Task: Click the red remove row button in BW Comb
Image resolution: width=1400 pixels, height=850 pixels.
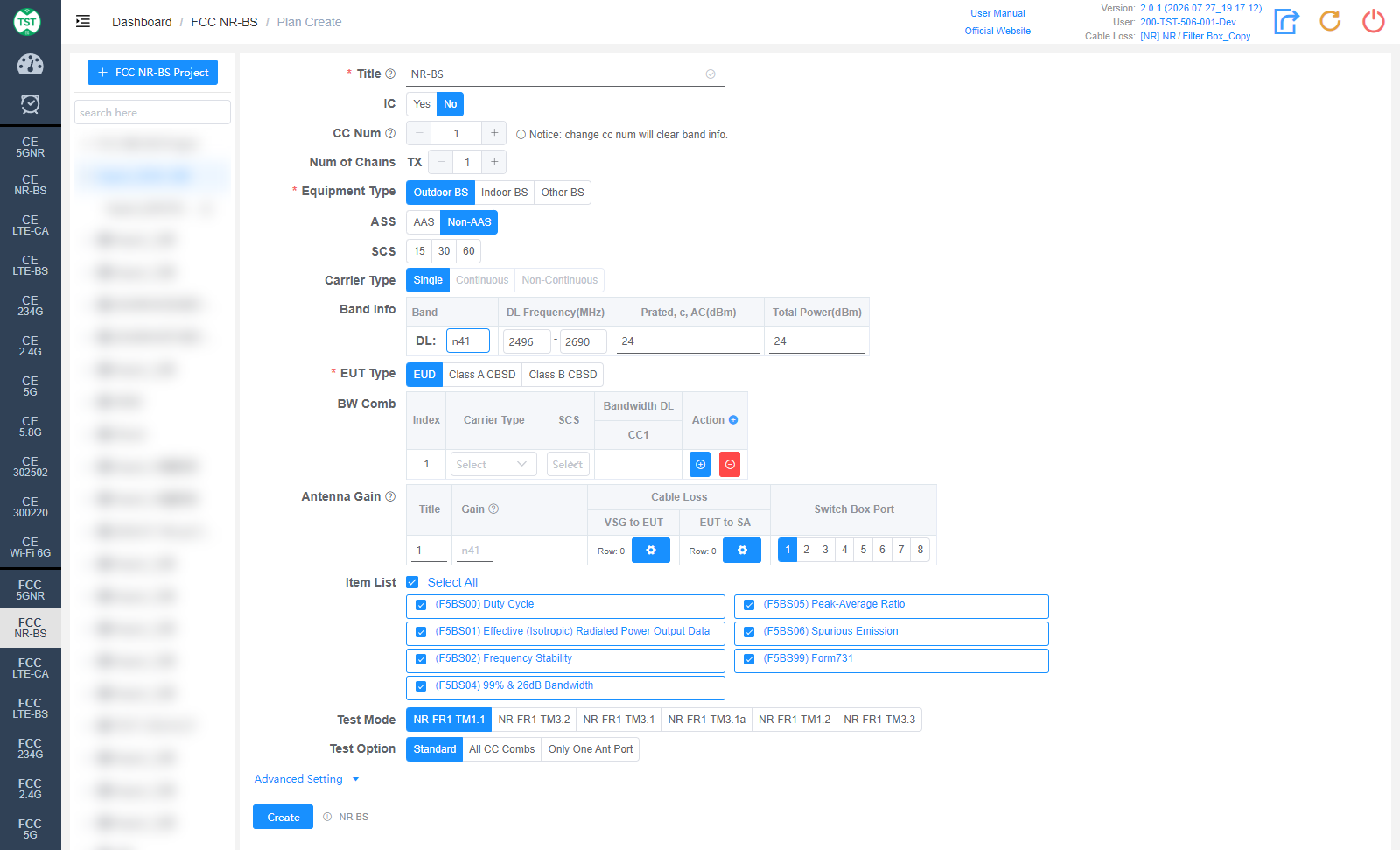Action: tap(730, 465)
